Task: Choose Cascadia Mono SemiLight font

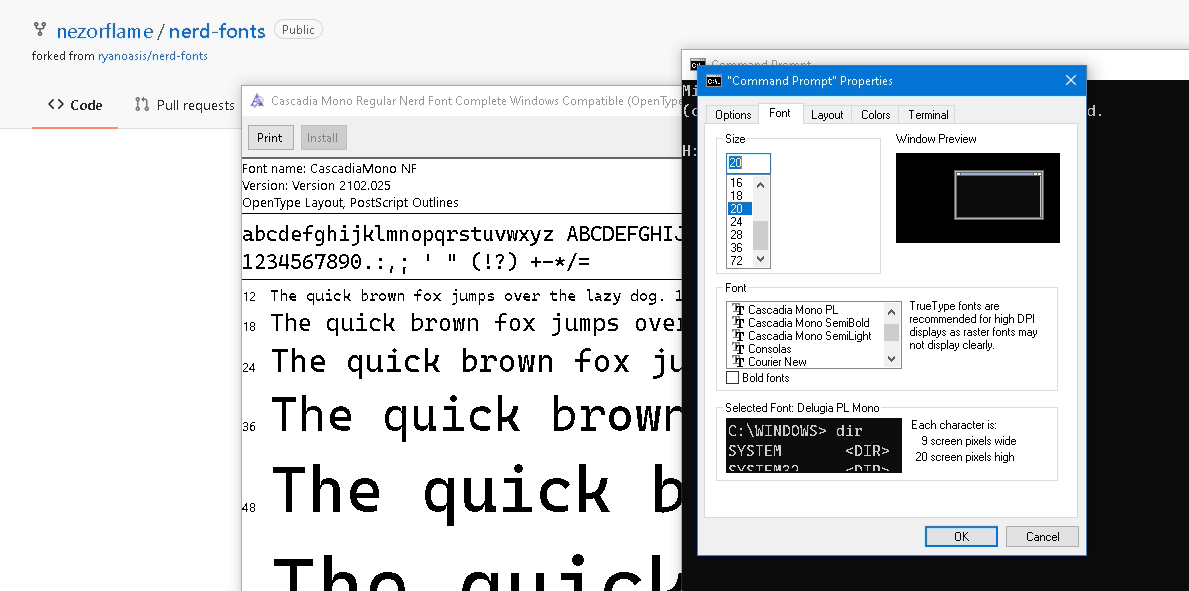Action: 810,335
